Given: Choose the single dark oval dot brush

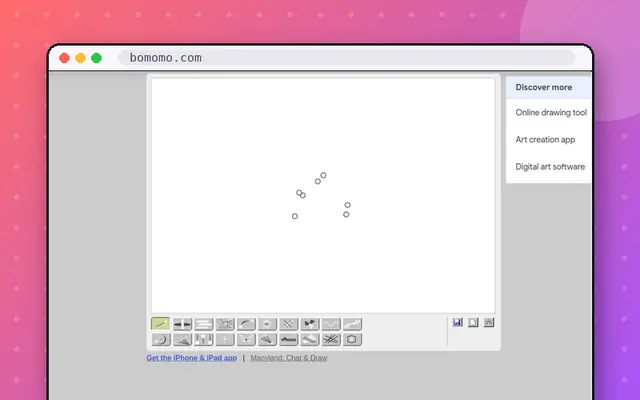Looking at the screenshot, I should tap(267, 324).
